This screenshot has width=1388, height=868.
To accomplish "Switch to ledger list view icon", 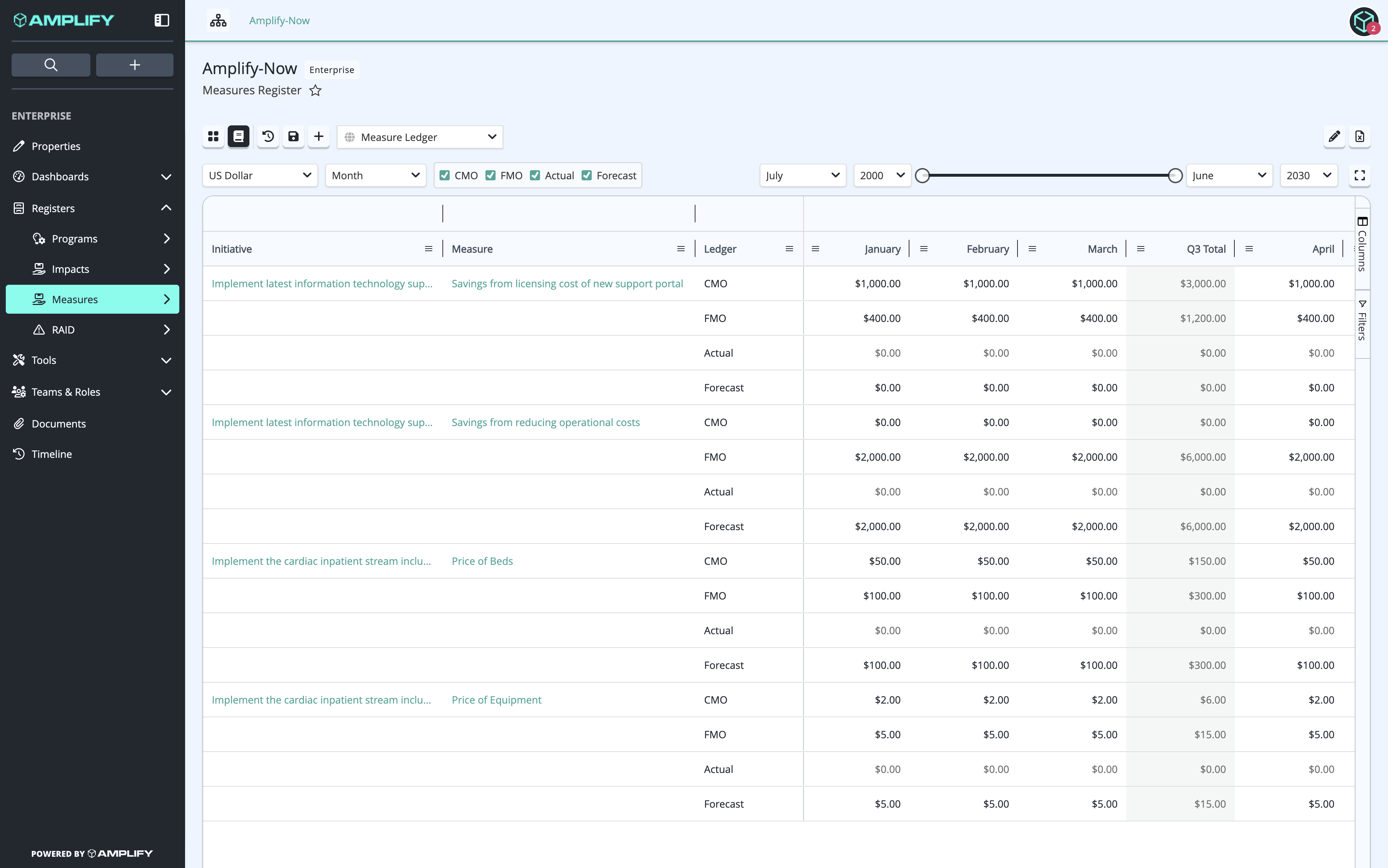I will click(x=238, y=137).
